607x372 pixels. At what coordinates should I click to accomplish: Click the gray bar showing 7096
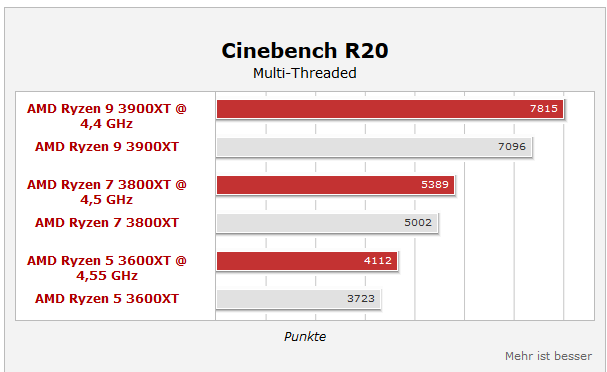pos(374,147)
